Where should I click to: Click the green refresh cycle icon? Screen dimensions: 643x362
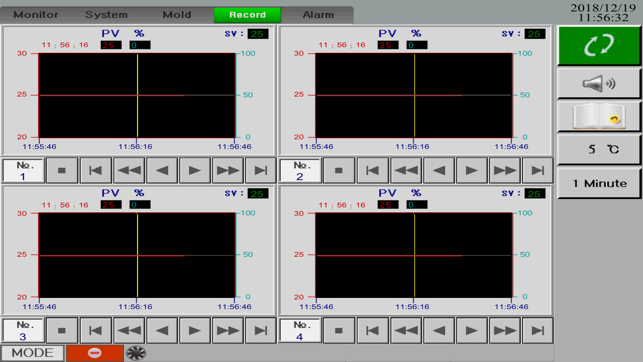(x=599, y=45)
